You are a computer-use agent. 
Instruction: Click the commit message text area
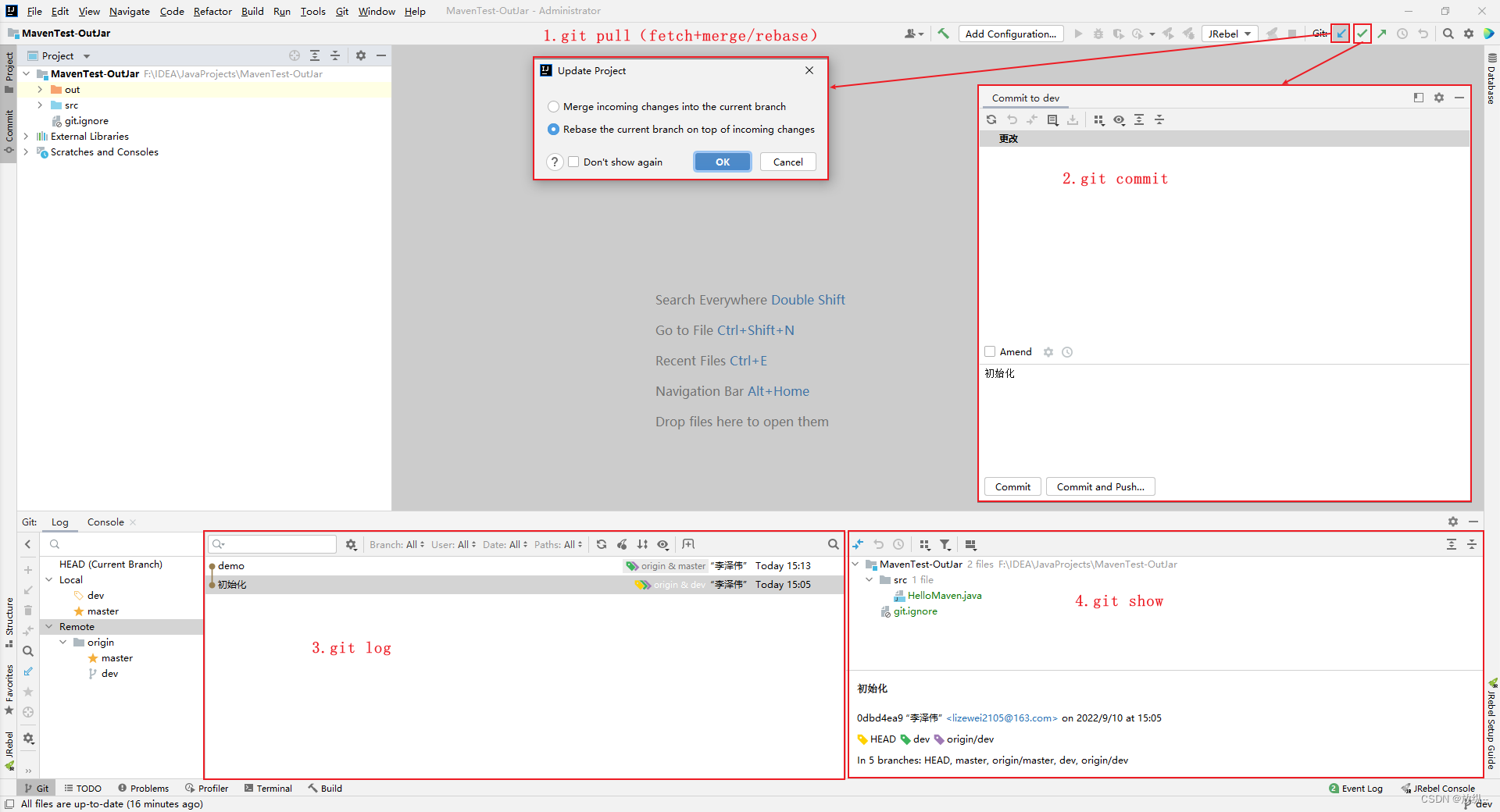(x=1224, y=418)
